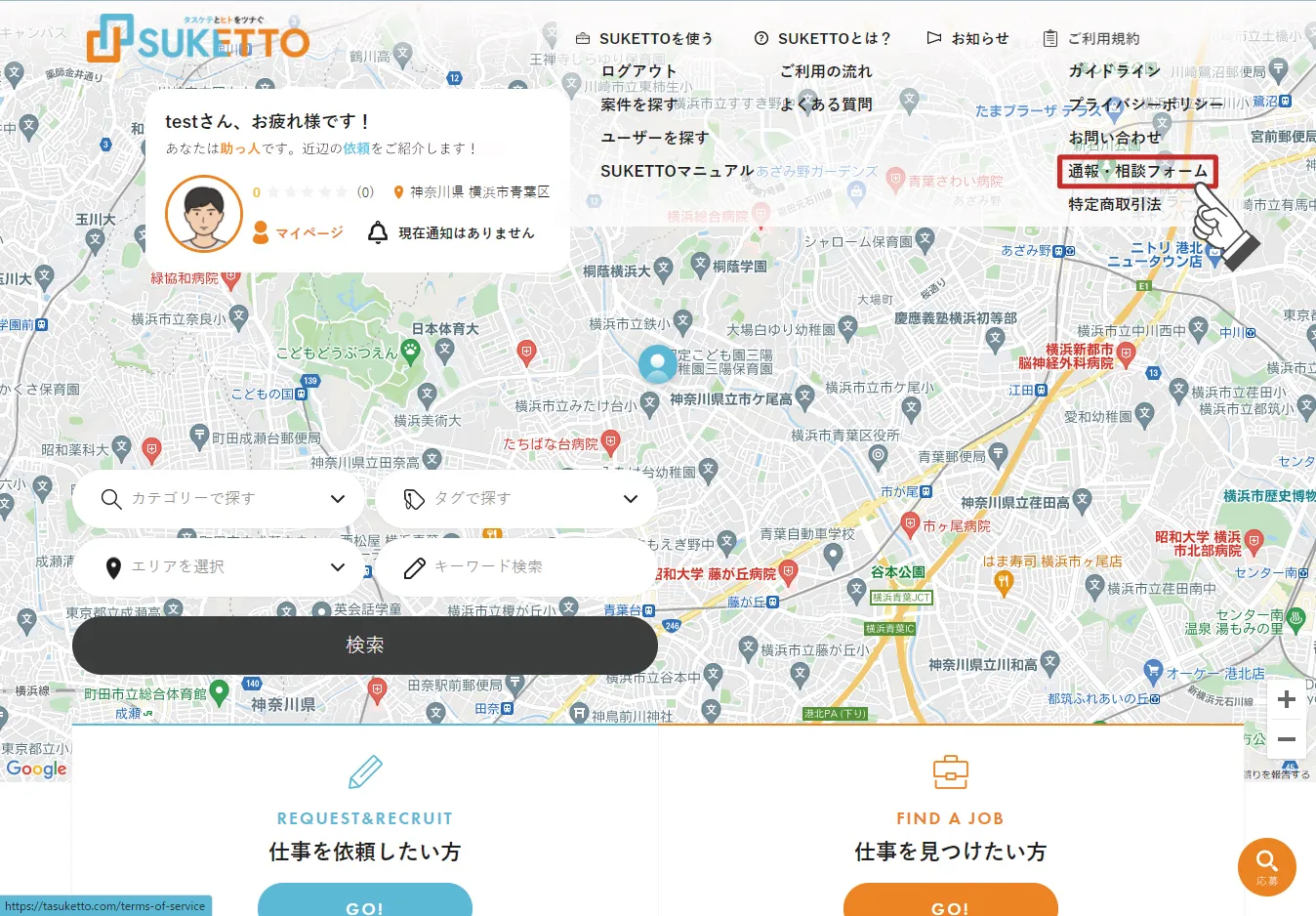1316x916 pixels.
Task: Open the よくある質問 link
Action: click(826, 104)
